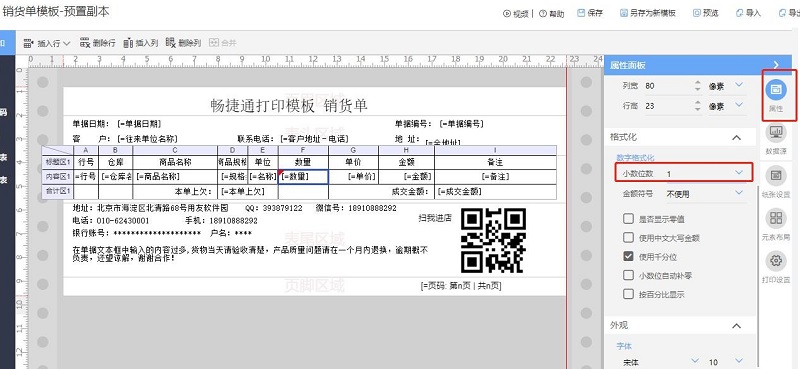Open the 属性 properties panel icon
This screenshot has height=369, width=800.
[776, 89]
